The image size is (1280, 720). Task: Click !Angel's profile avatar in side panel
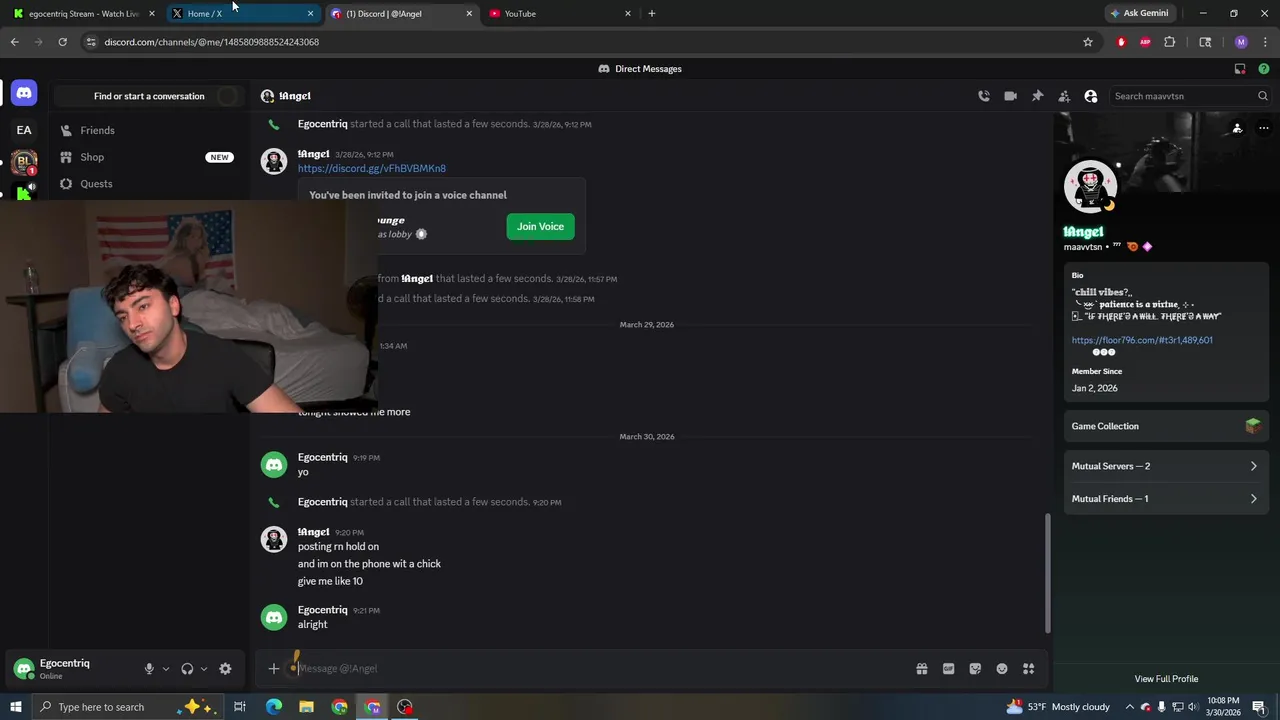[x=1090, y=186]
